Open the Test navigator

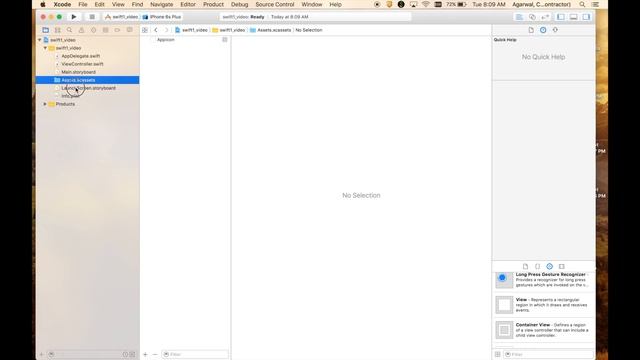coord(93,30)
